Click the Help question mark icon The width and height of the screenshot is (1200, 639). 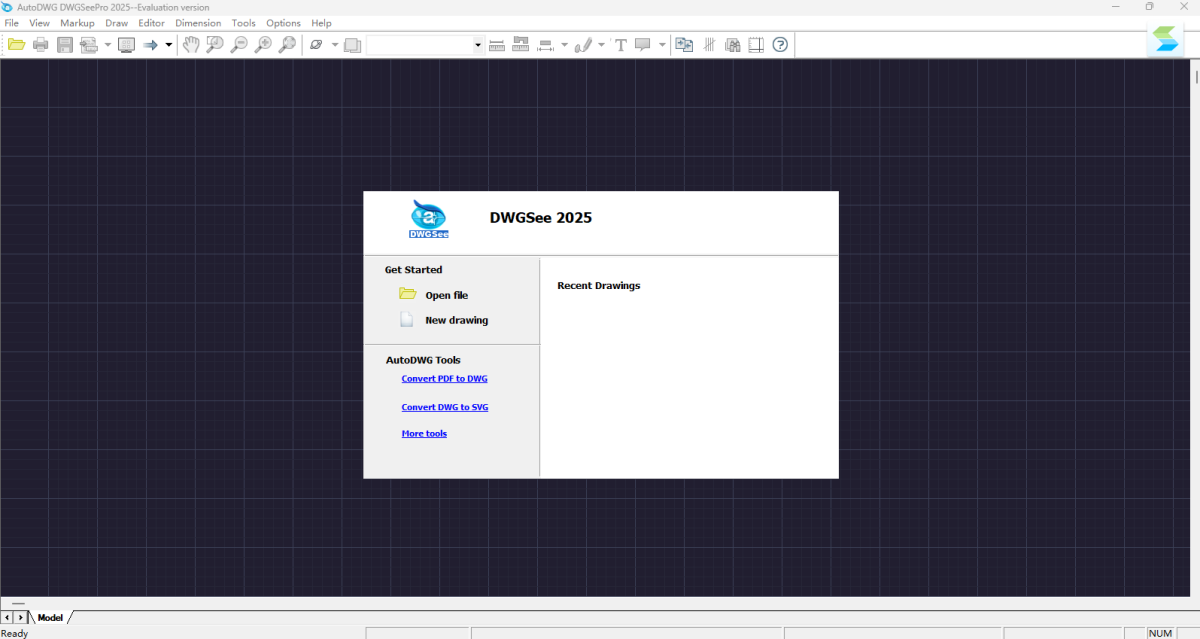pos(780,45)
